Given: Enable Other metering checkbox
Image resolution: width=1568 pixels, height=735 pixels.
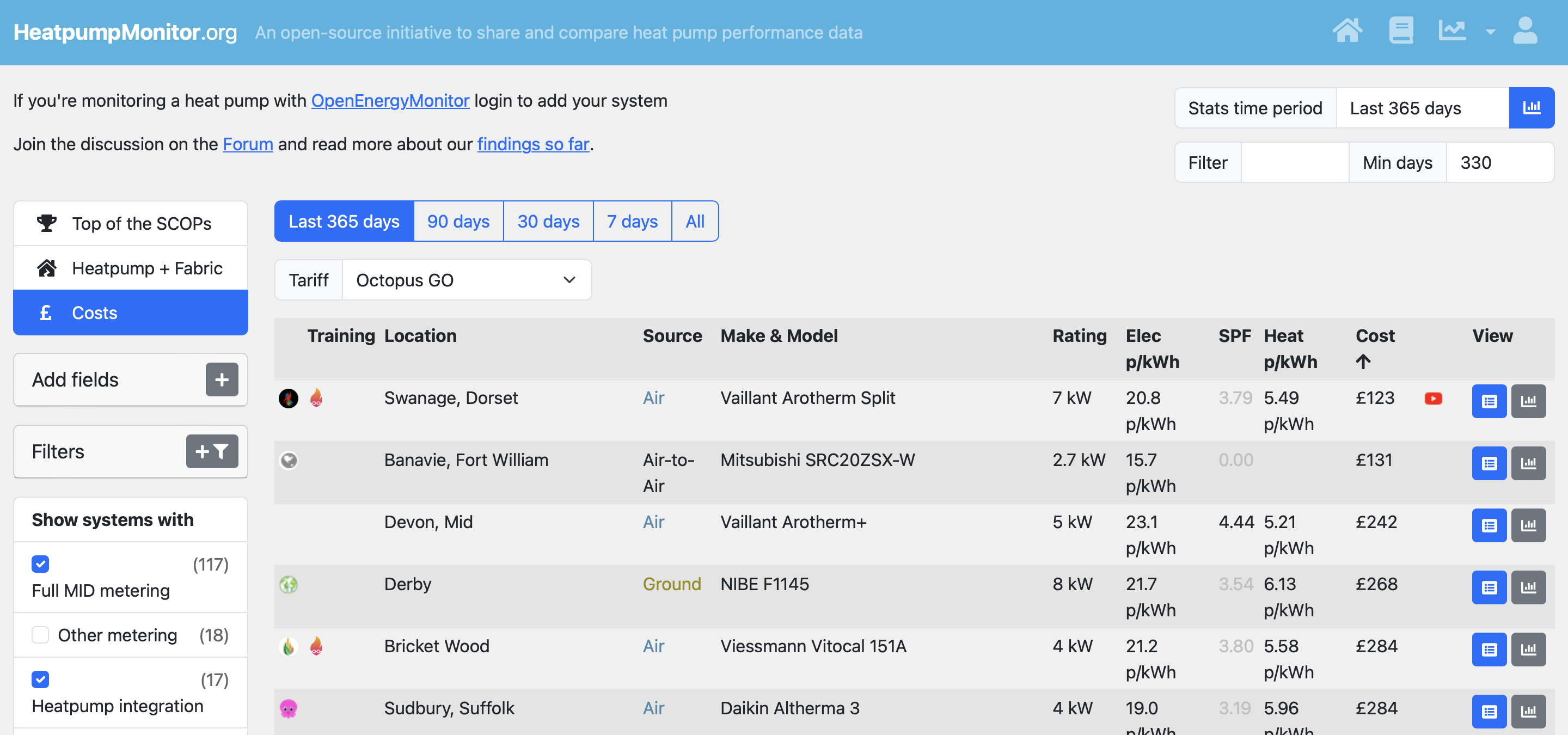Looking at the screenshot, I should [x=40, y=635].
